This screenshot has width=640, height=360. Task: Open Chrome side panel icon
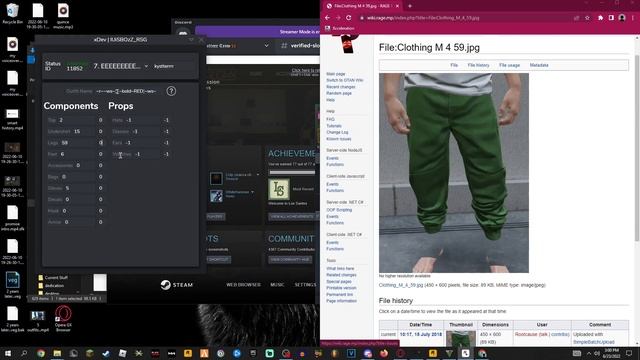[x=611, y=18]
